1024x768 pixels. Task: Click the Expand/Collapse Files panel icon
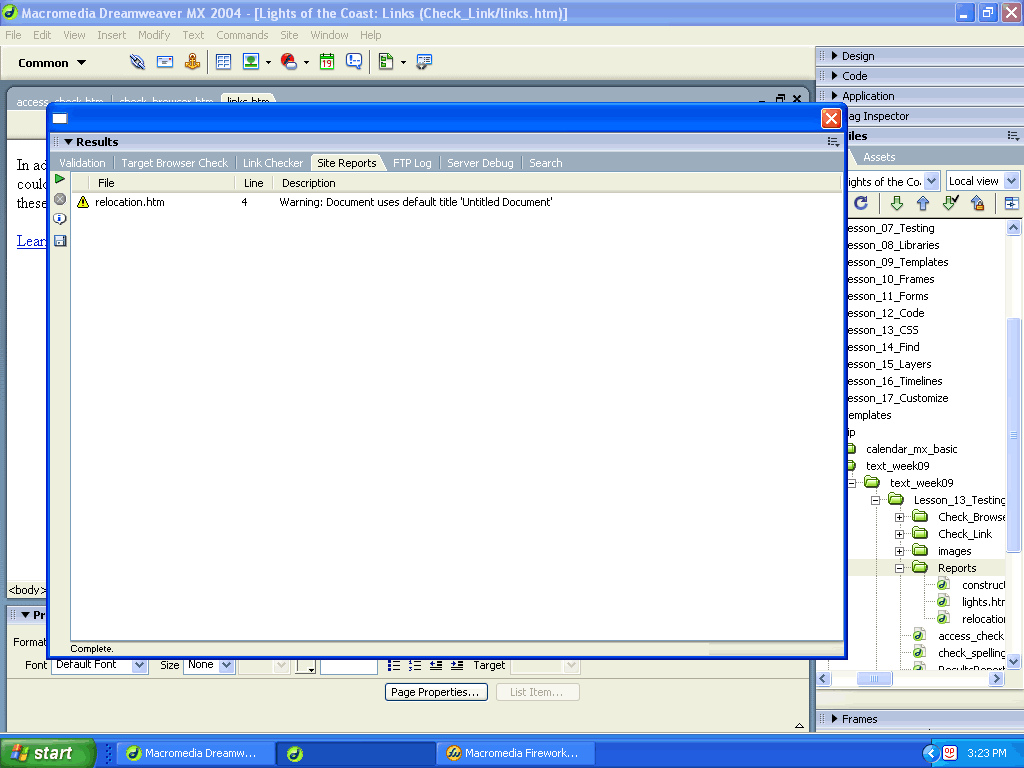[x=1012, y=203]
